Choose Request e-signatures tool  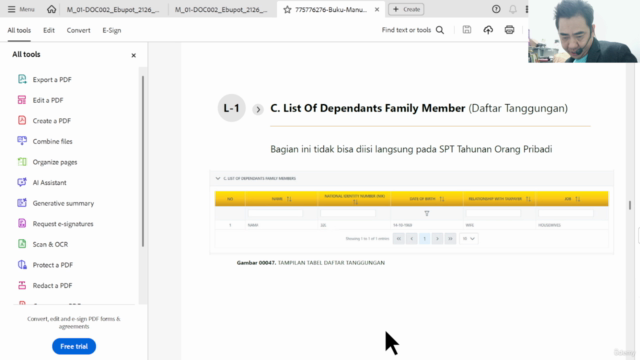pyautogui.click(x=63, y=224)
